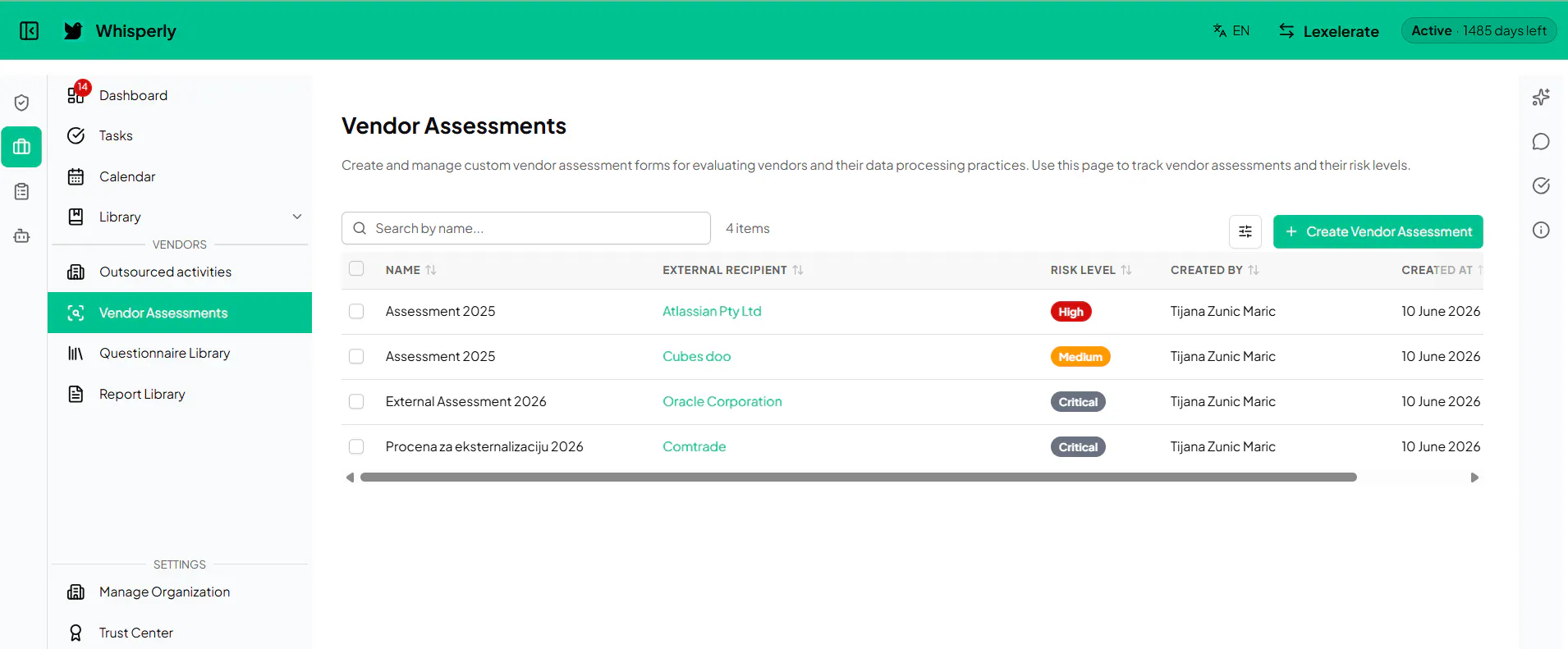Open the Tasks menu item

coord(180,135)
